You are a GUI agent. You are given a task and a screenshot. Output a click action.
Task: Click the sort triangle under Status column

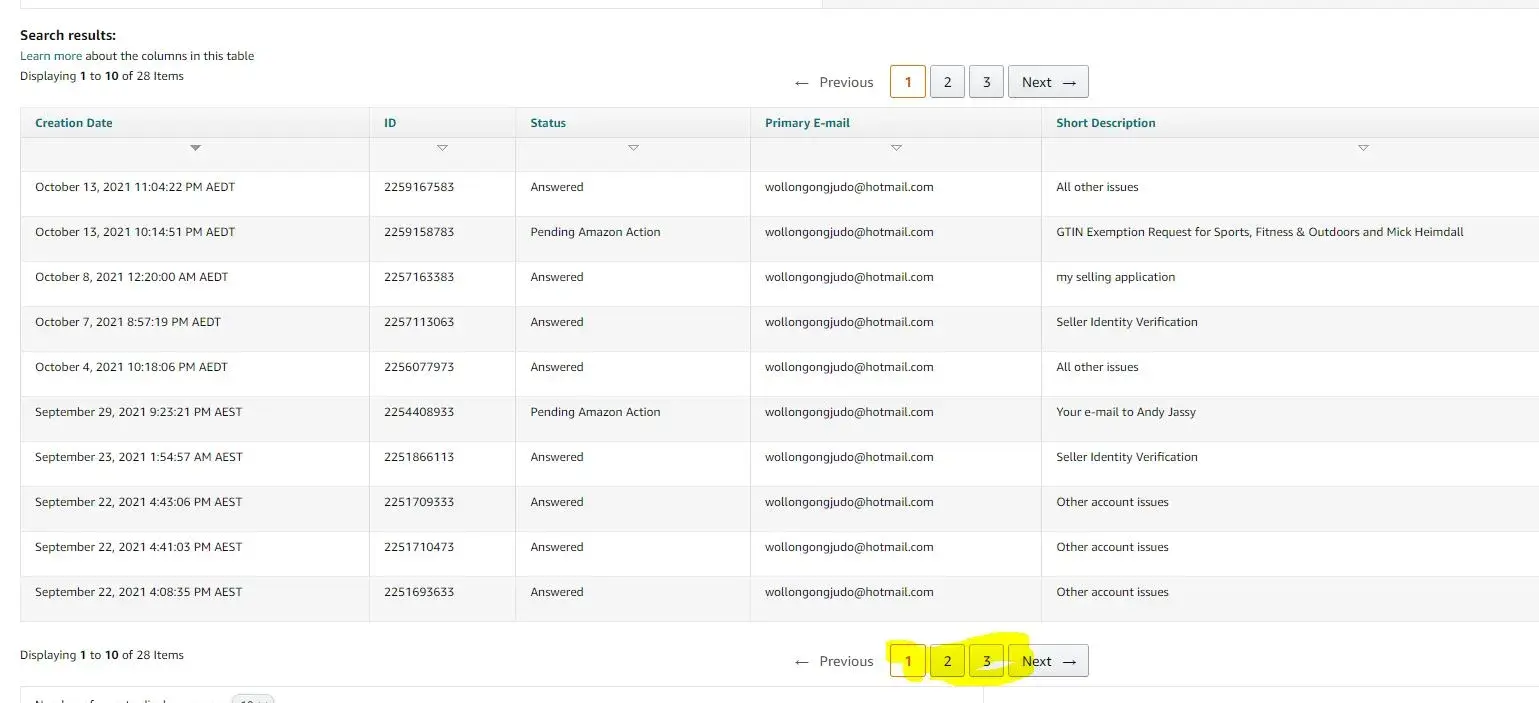pyautogui.click(x=633, y=148)
